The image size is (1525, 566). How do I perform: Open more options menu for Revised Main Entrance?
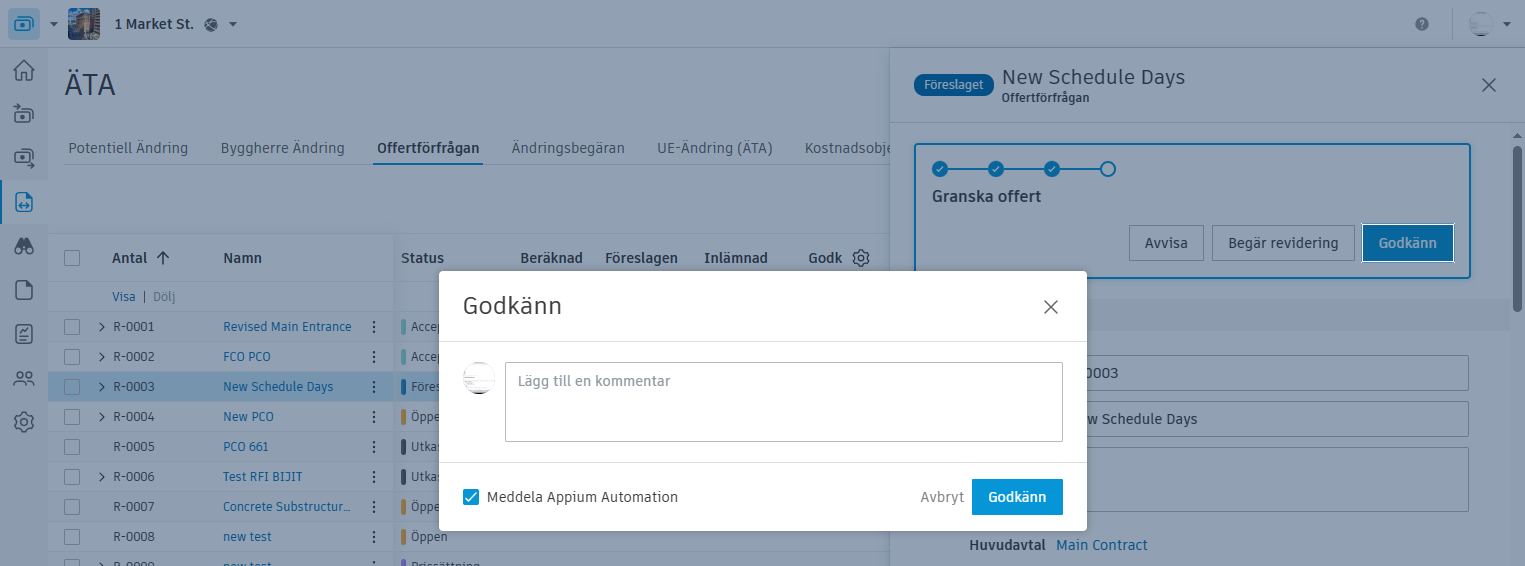click(x=374, y=327)
